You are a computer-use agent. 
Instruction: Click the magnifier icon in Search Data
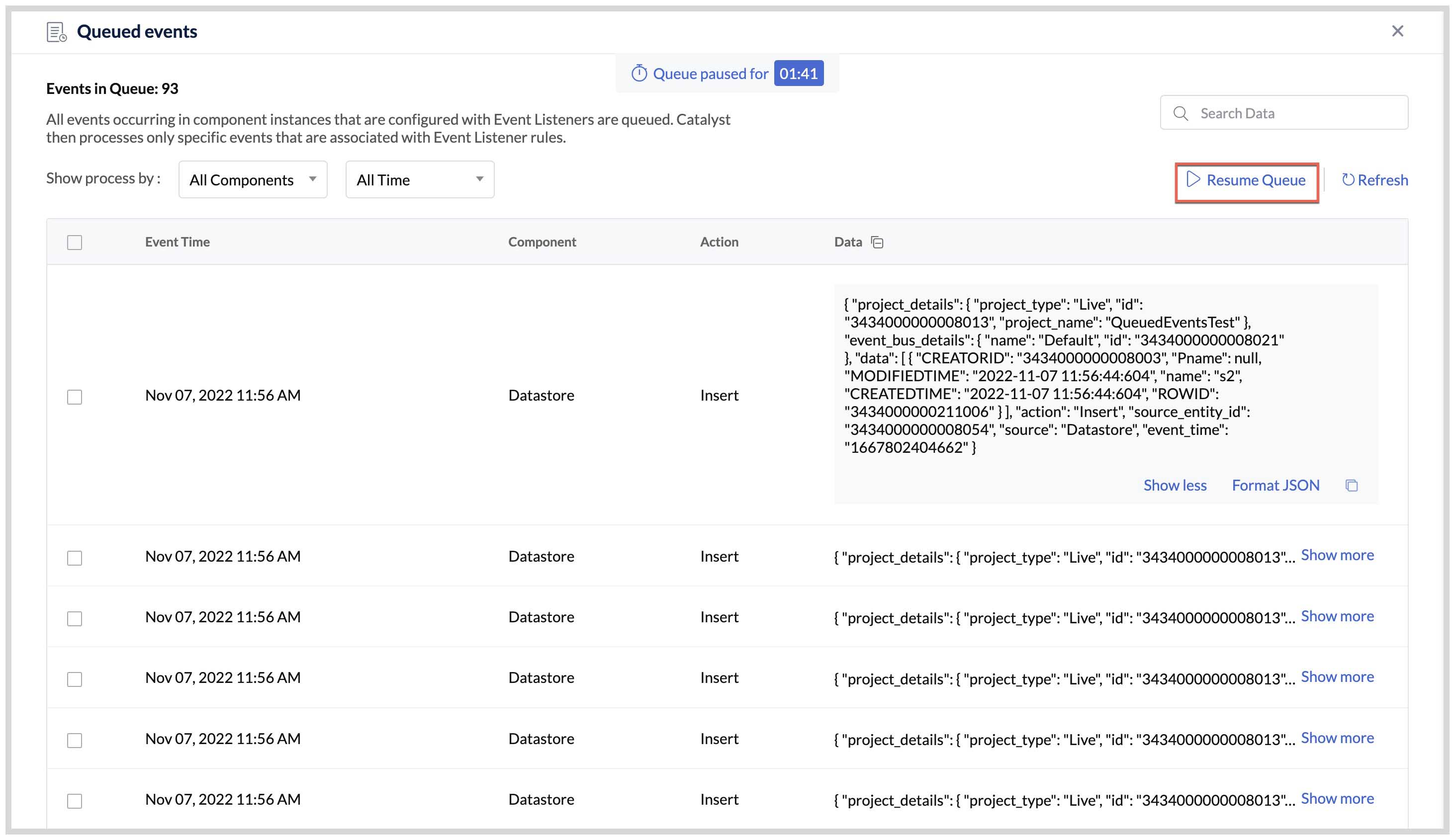[x=1181, y=113]
